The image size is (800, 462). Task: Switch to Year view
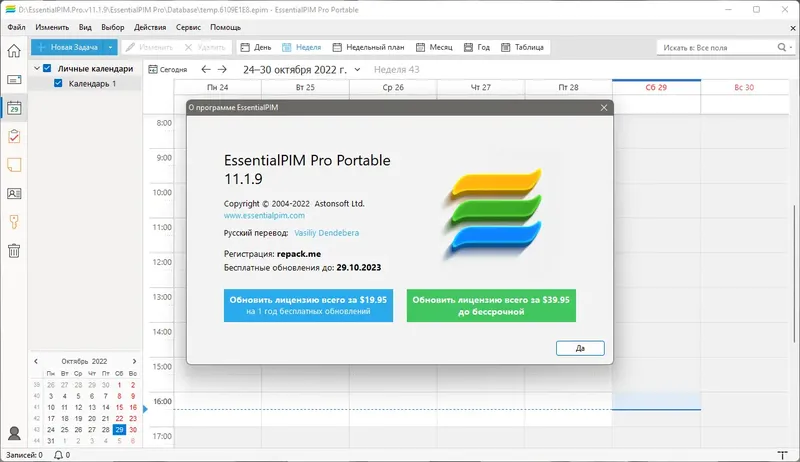tap(477, 47)
